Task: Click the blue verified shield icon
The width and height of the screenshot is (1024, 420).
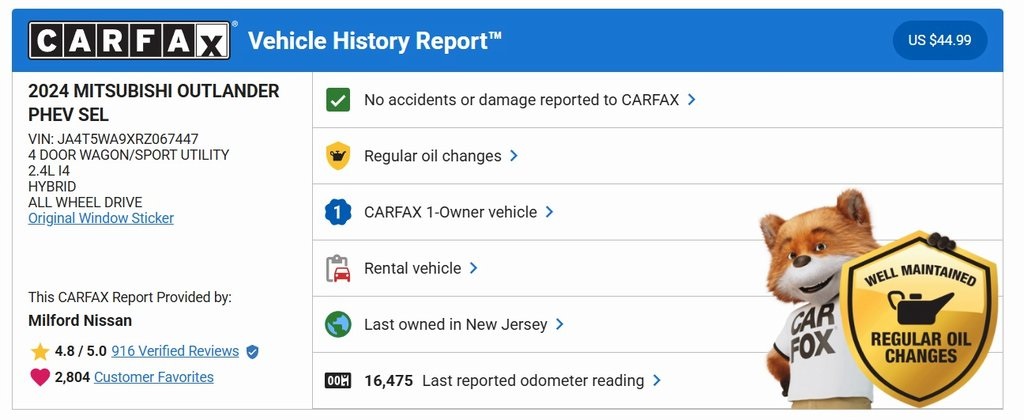Action: coord(252,352)
